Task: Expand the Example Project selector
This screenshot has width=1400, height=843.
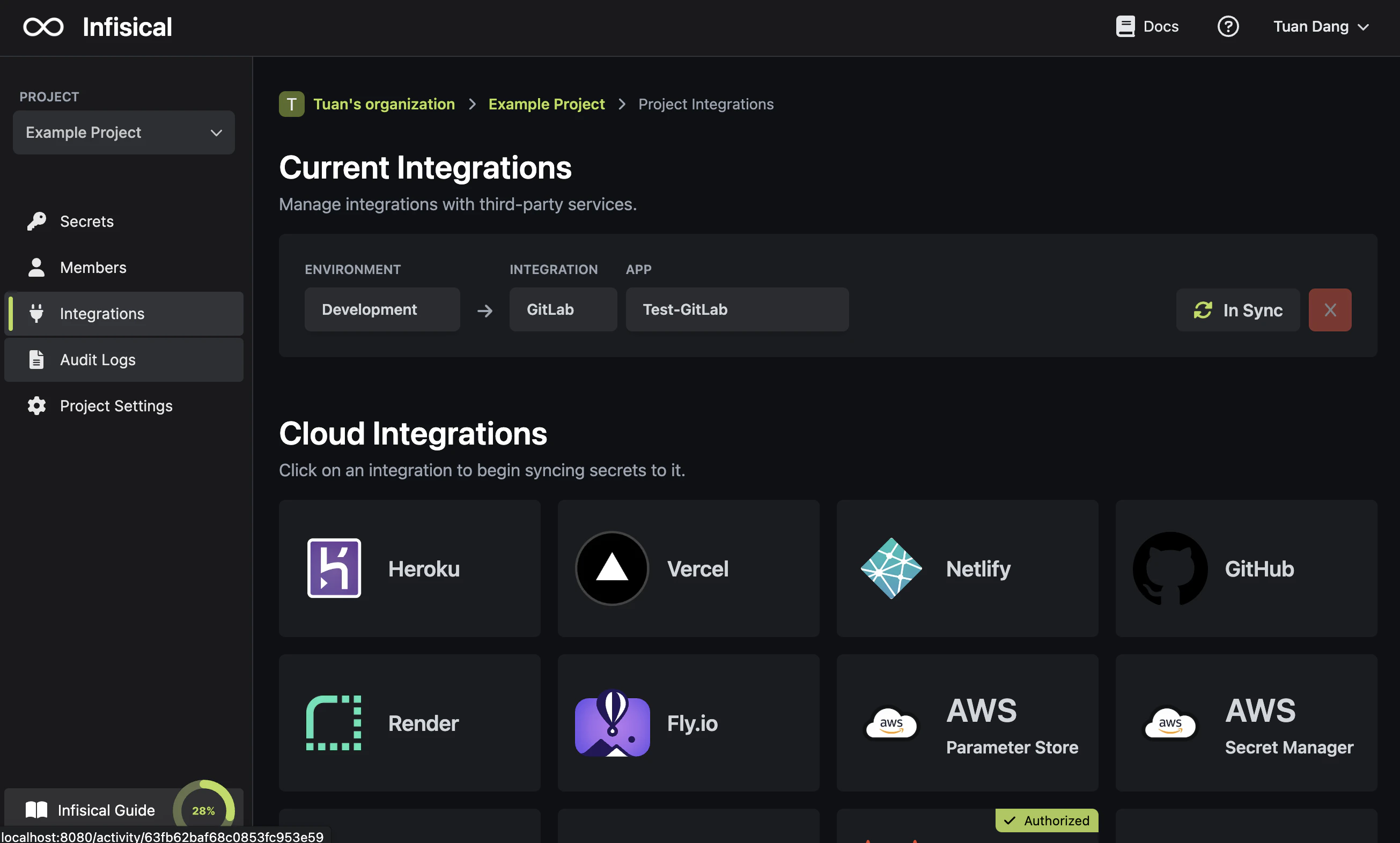Action: (x=124, y=132)
